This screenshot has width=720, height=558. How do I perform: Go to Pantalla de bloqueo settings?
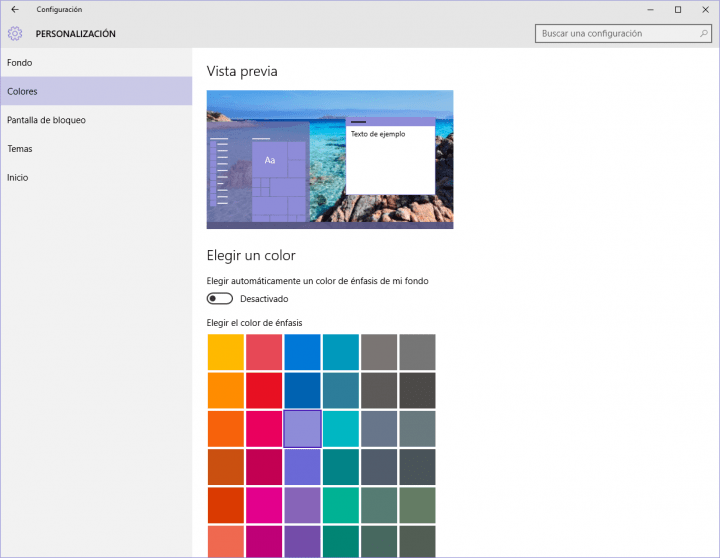96,120
